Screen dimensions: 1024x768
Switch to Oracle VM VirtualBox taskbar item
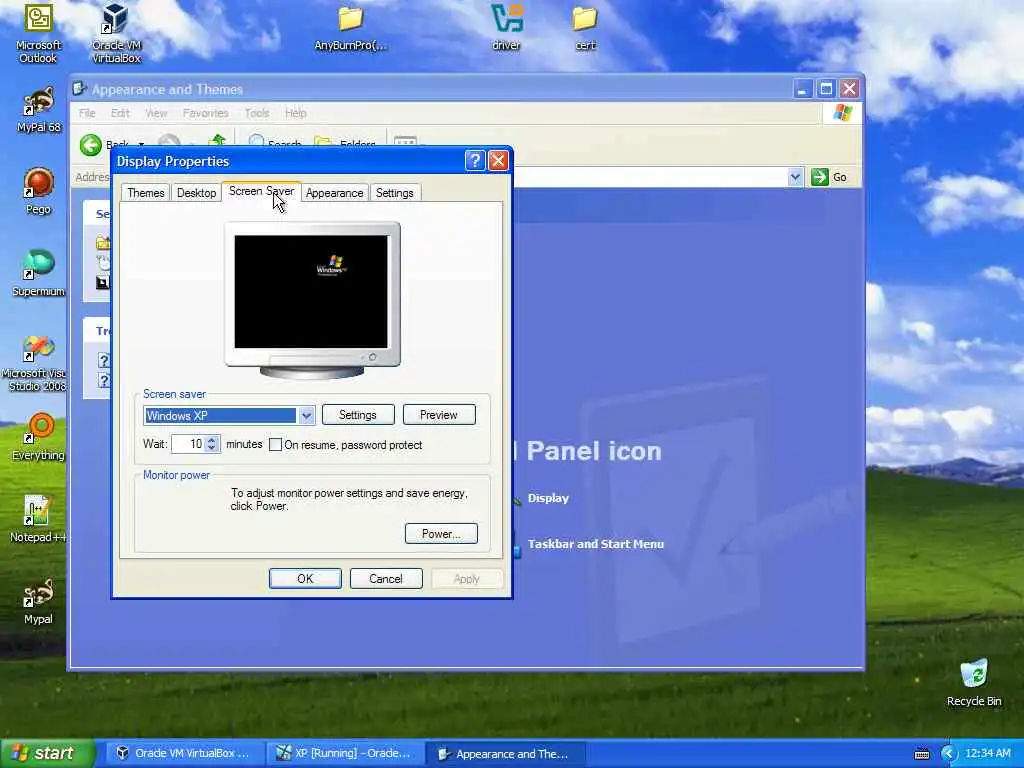(x=183, y=754)
